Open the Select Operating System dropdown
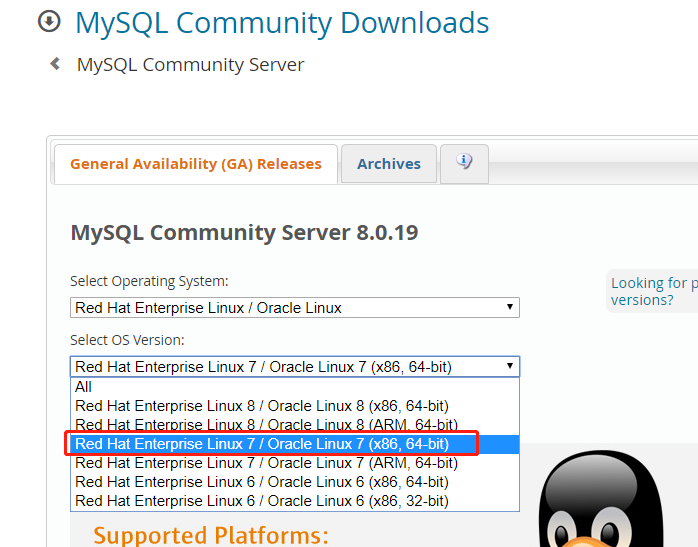698x547 pixels. (295, 308)
